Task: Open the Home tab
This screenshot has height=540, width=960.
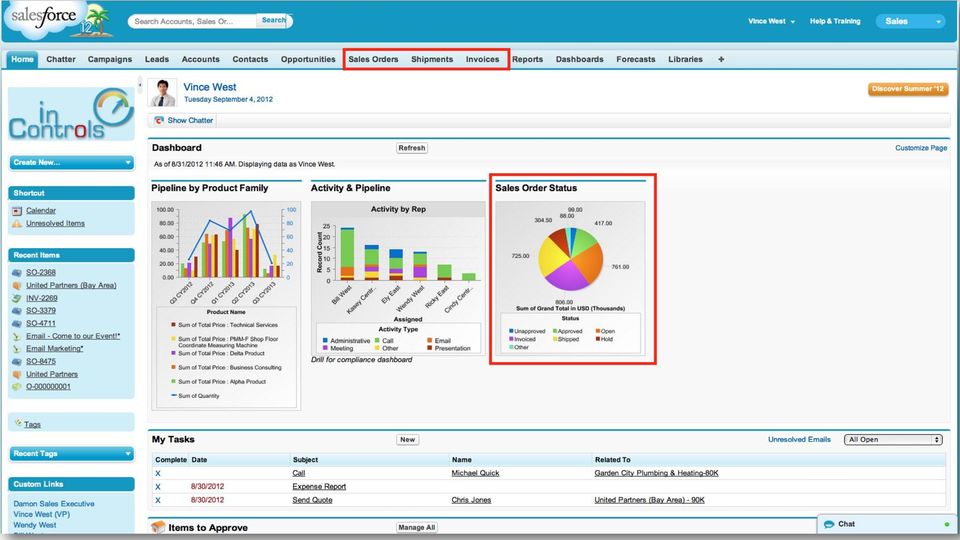Action: click(x=22, y=59)
